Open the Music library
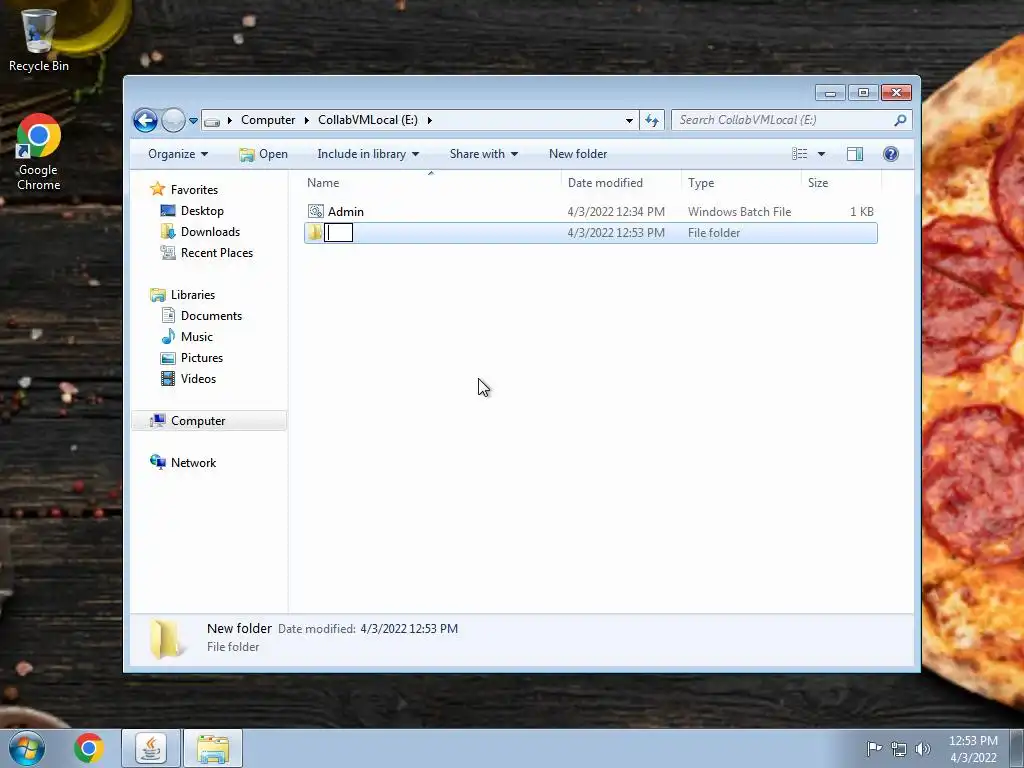Viewport: 1024px width, 768px height. tap(197, 336)
